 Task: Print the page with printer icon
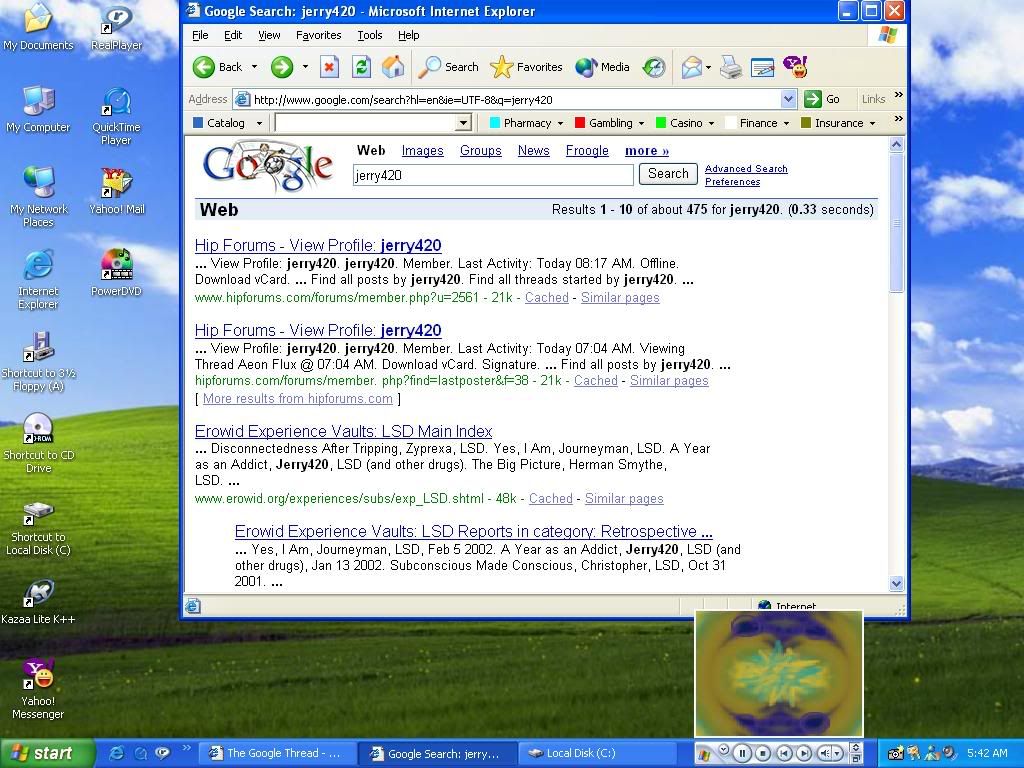tap(731, 67)
